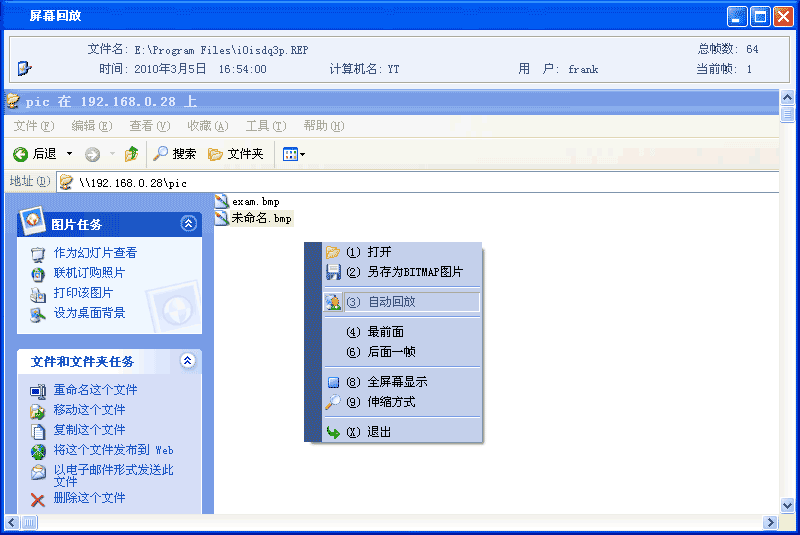Click the green arrow 退出 icon

(x=334, y=432)
